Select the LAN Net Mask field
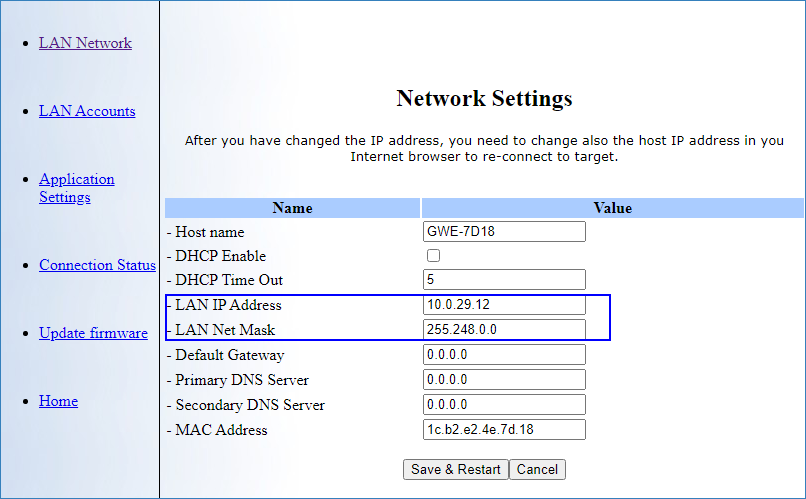 point(504,330)
